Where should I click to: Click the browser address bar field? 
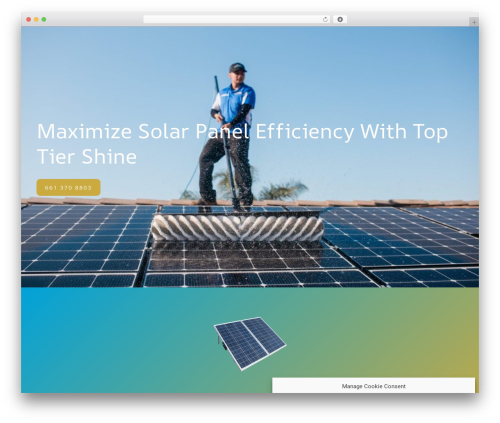click(x=237, y=19)
